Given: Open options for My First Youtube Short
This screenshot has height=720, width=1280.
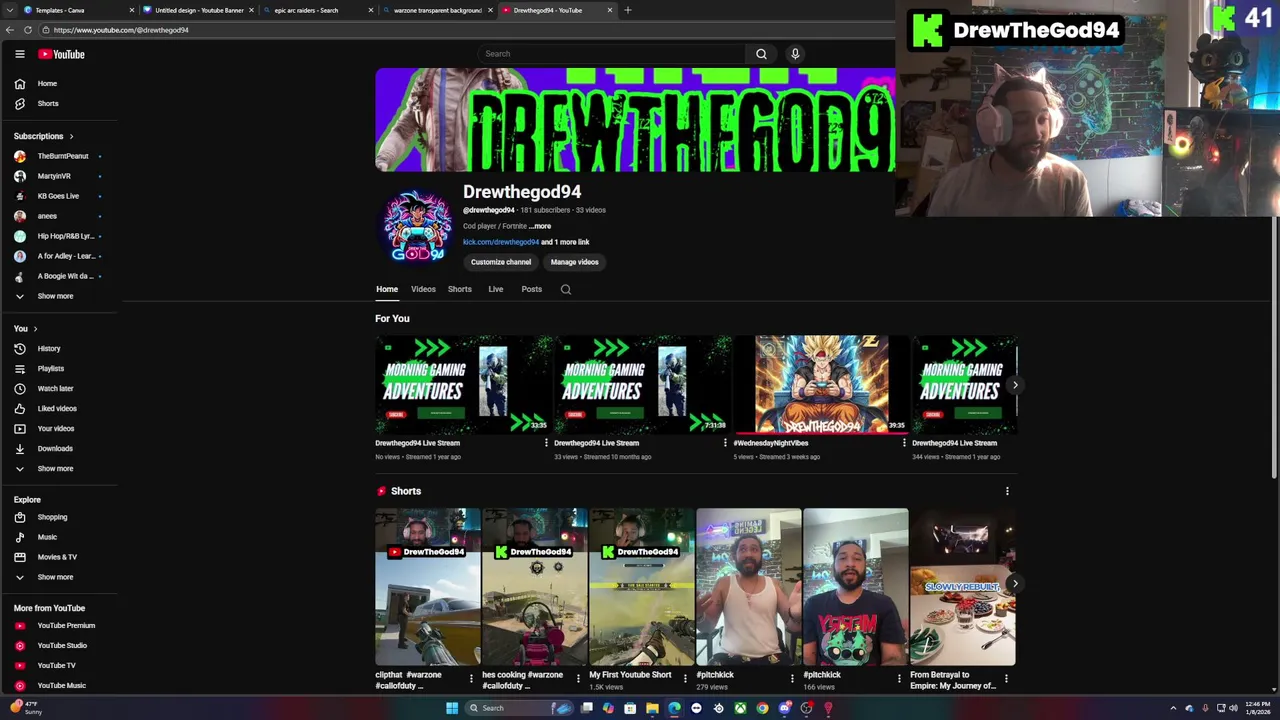Looking at the screenshot, I should (x=685, y=678).
